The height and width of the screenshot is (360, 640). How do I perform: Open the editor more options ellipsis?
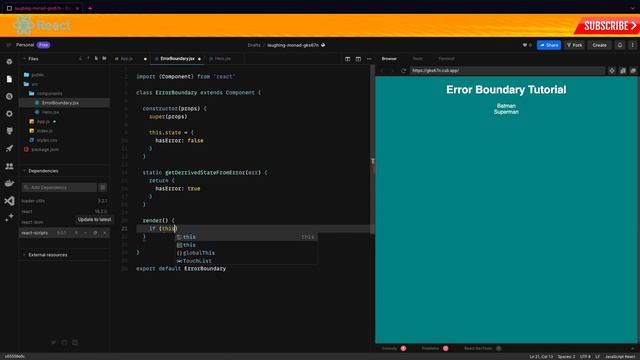click(x=369, y=59)
